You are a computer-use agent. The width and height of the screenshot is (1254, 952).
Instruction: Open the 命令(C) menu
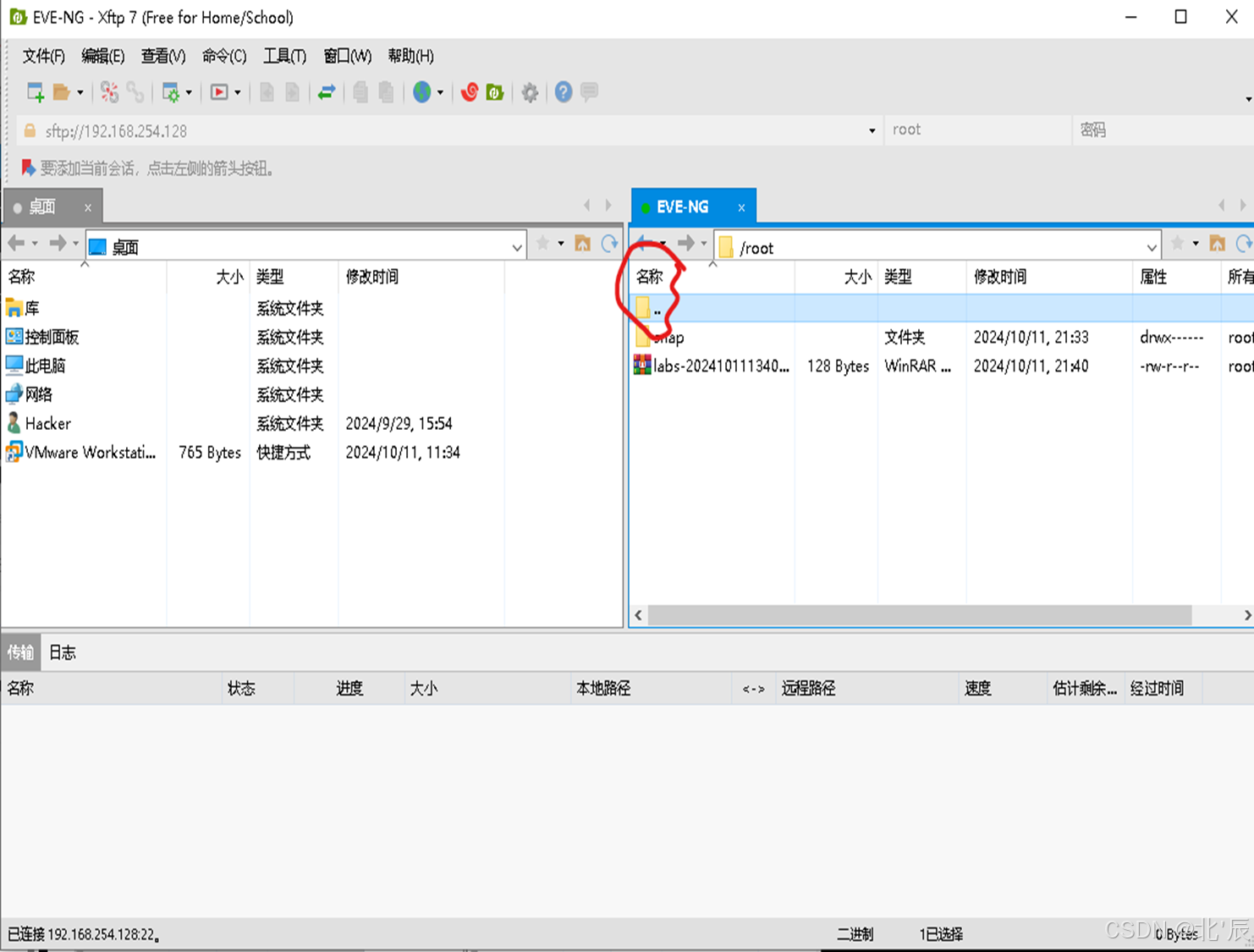coord(224,56)
